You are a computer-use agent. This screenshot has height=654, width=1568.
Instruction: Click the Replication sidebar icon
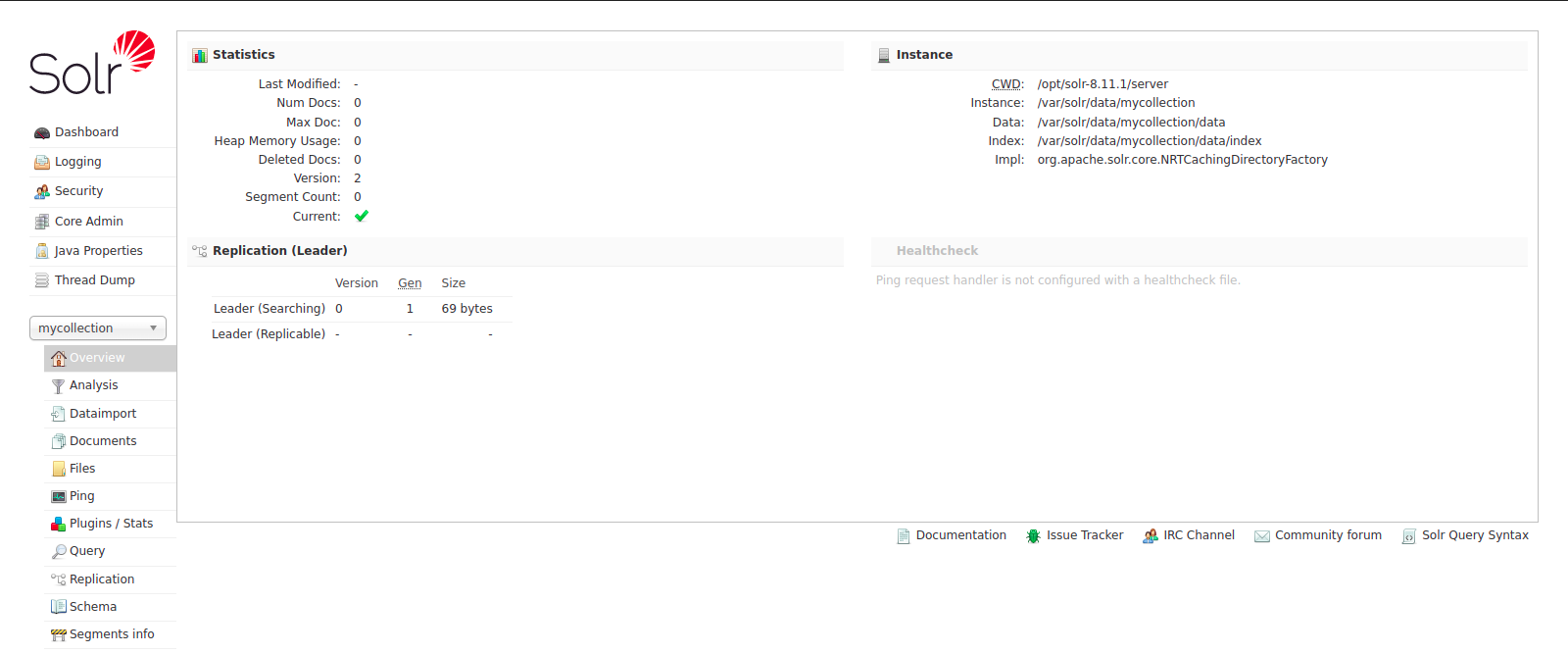(x=59, y=579)
